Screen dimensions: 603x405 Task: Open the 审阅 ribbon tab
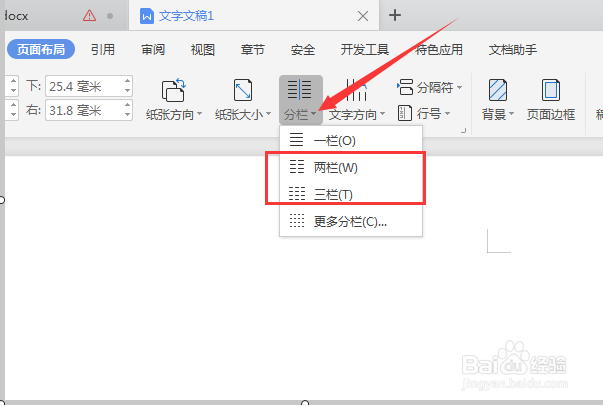(153, 49)
